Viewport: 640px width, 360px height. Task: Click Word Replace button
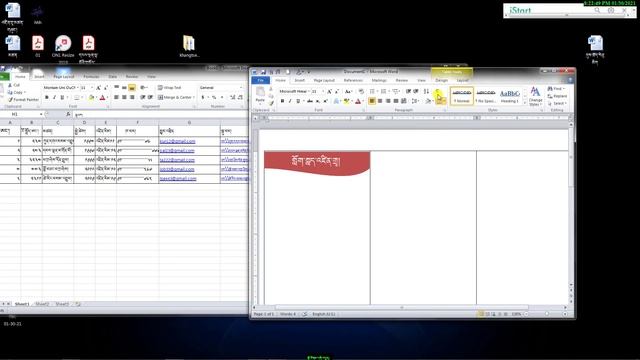click(557, 96)
